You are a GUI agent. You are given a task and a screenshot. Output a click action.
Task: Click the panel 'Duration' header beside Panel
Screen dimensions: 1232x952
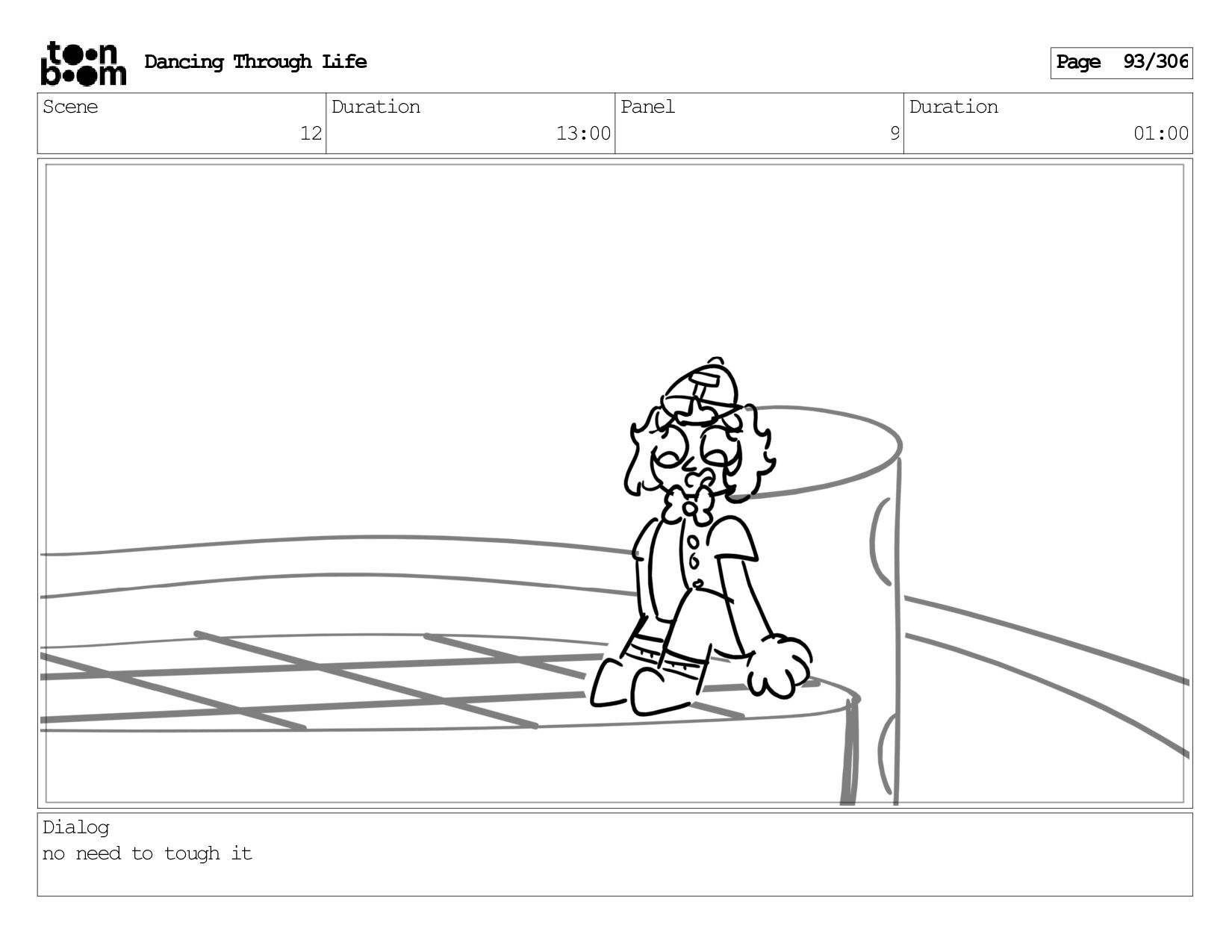tap(953, 107)
